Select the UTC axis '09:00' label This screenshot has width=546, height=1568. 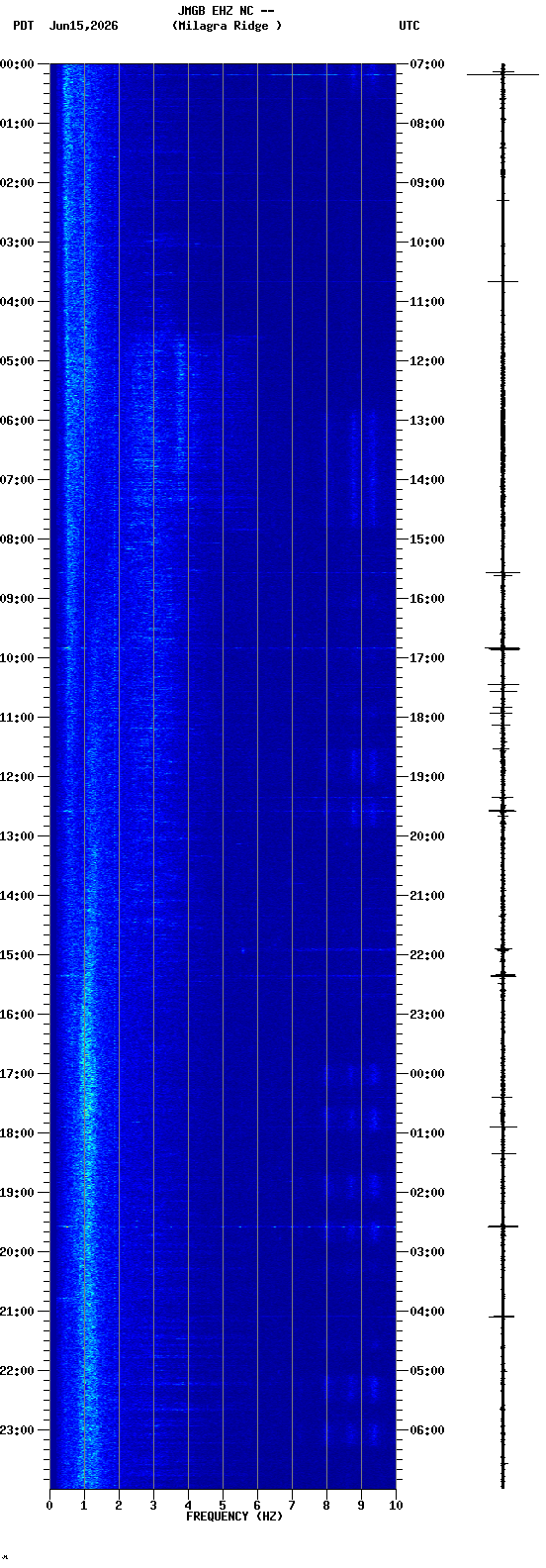coord(427,183)
